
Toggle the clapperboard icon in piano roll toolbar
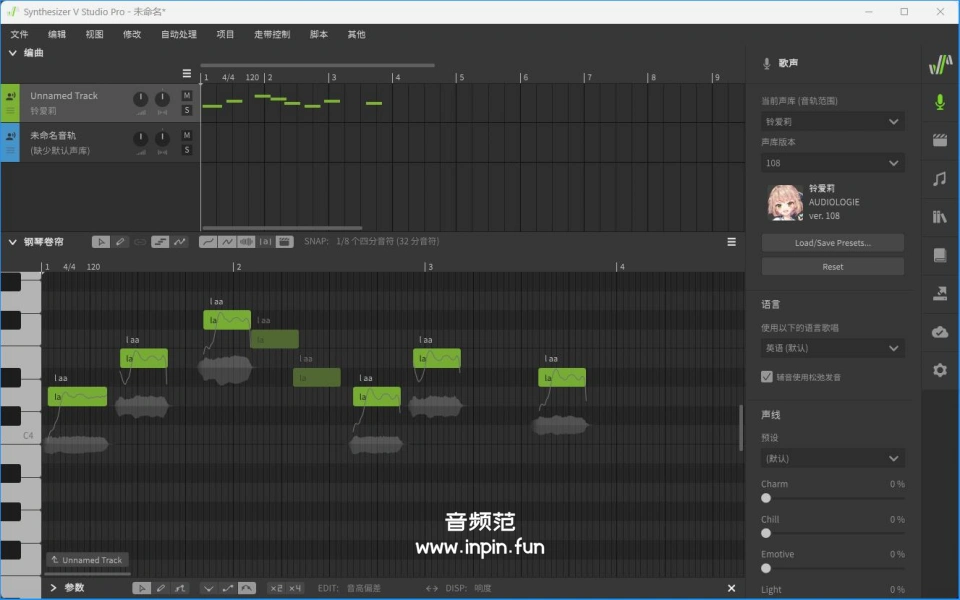click(284, 242)
